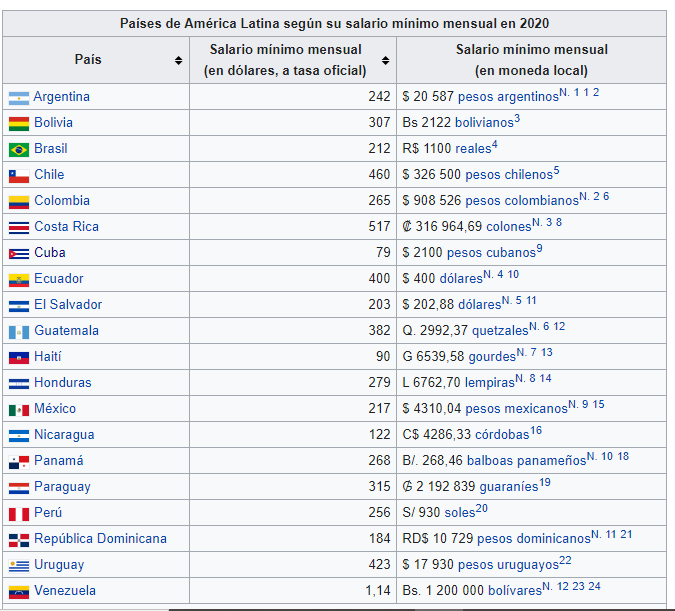This screenshot has height=611, width=675.
Task: Click the Uruguay flag icon
Action: 19,566
